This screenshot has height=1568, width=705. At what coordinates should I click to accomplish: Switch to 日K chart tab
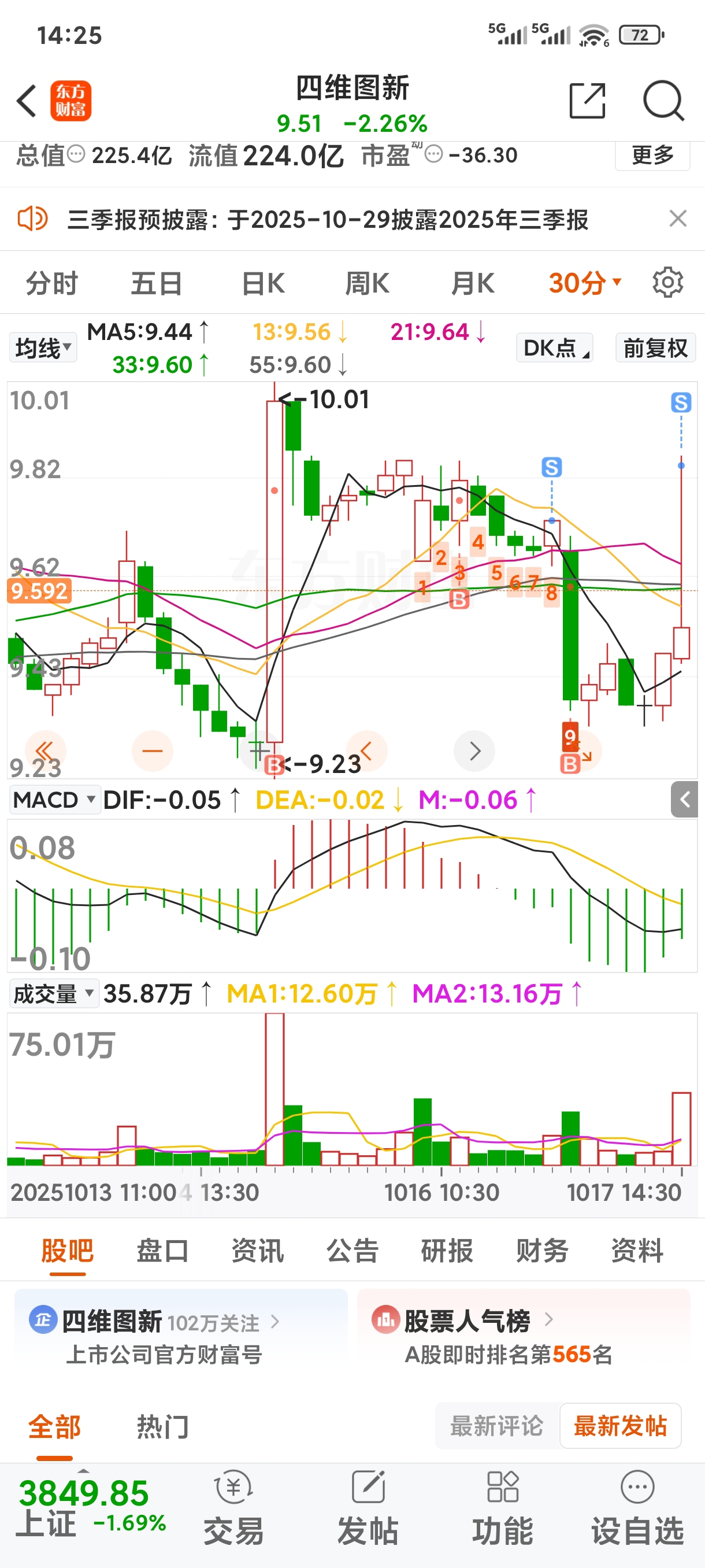[x=263, y=283]
